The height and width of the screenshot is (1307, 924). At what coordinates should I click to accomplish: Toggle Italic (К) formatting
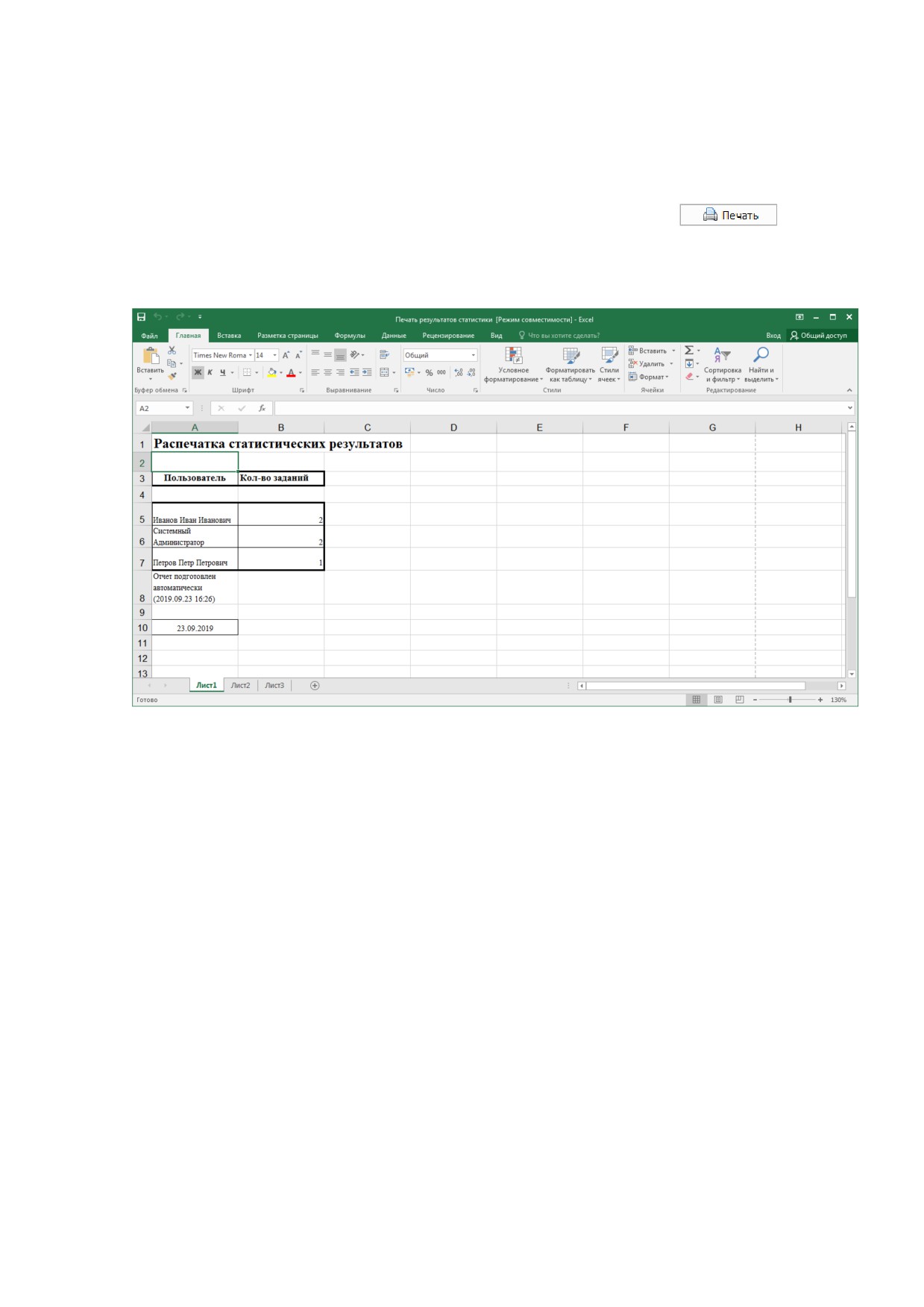[x=210, y=372]
